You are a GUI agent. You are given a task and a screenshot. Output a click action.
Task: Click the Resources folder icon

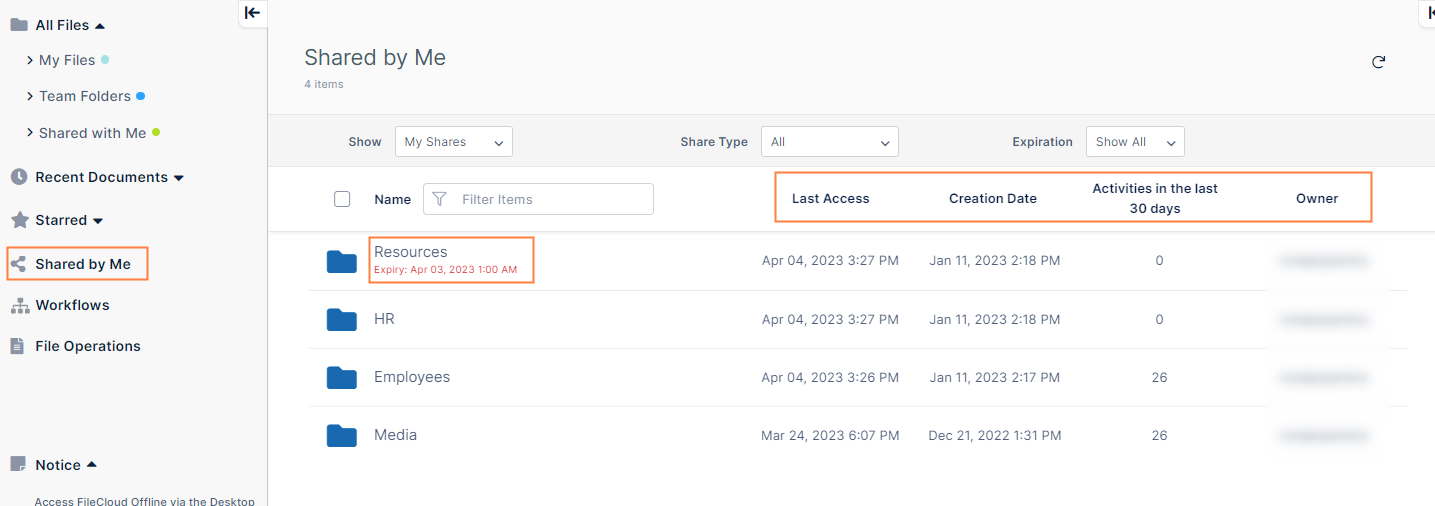(x=341, y=262)
